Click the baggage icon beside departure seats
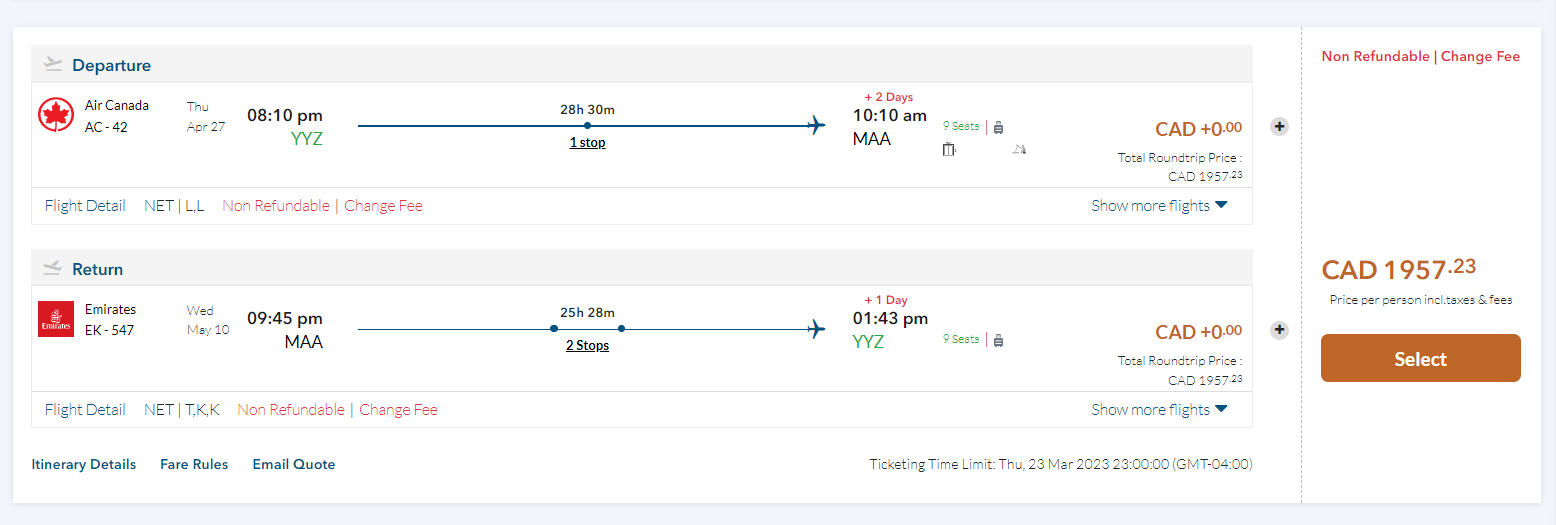This screenshot has width=1556, height=525. point(998,127)
